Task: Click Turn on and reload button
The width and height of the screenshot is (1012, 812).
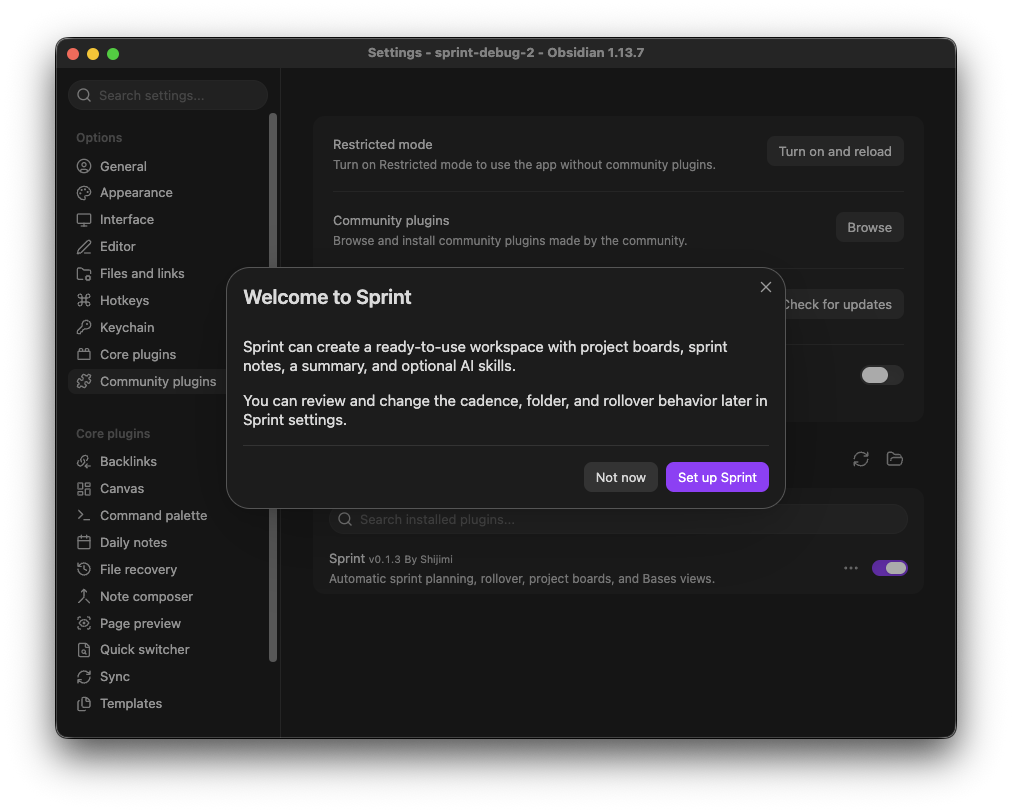Action: (835, 151)
